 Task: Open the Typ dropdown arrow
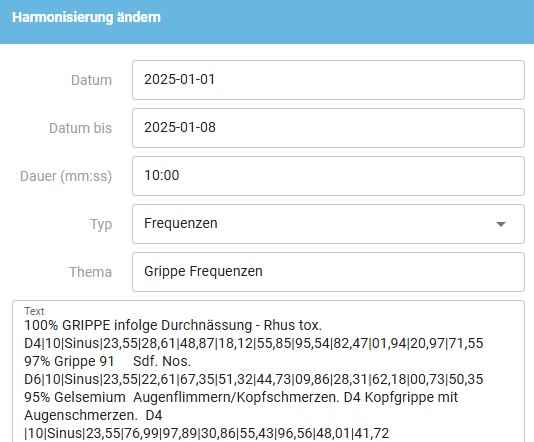501,224
